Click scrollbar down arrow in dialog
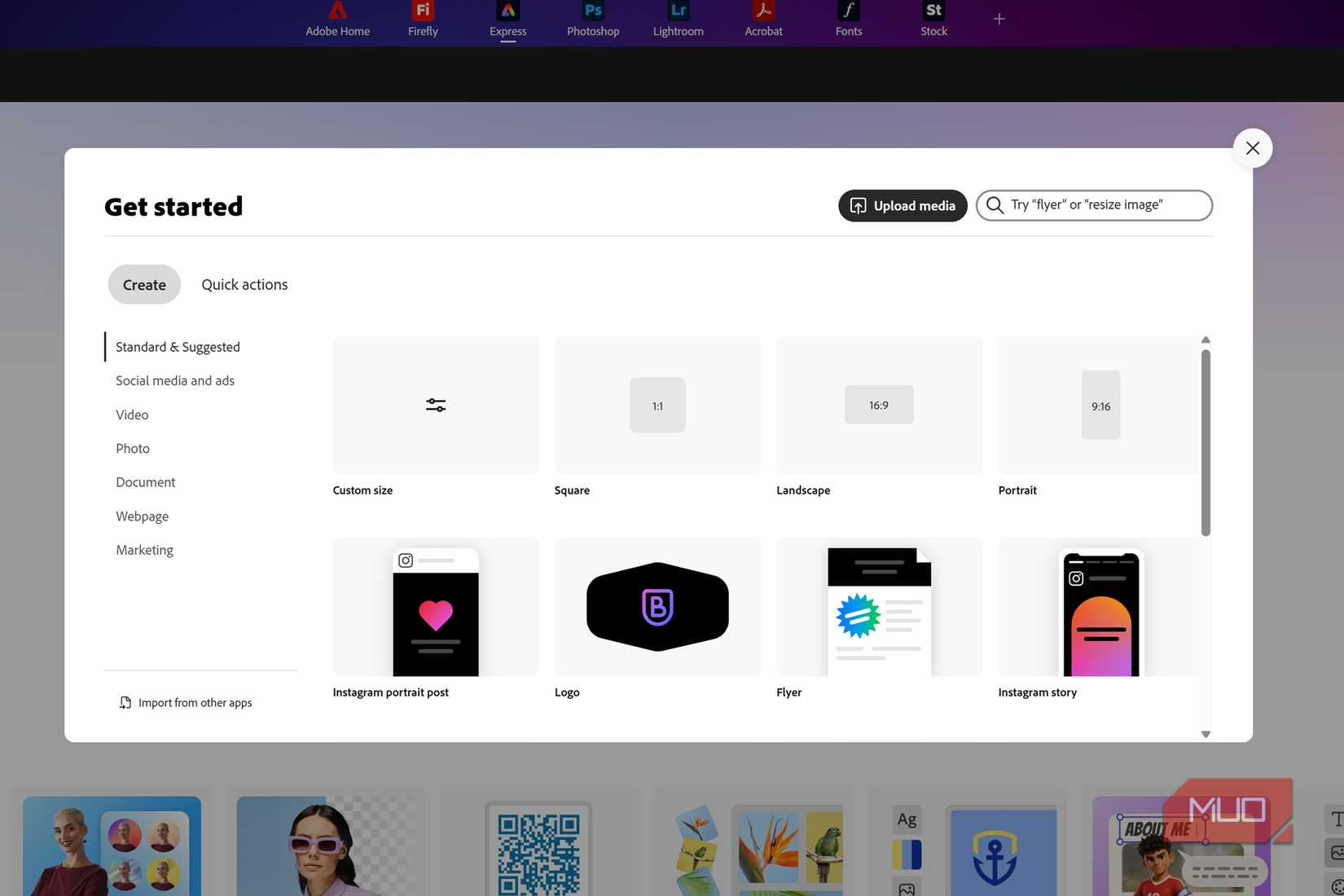This screenshot has width=1344, height=896. coord(1206,734)
